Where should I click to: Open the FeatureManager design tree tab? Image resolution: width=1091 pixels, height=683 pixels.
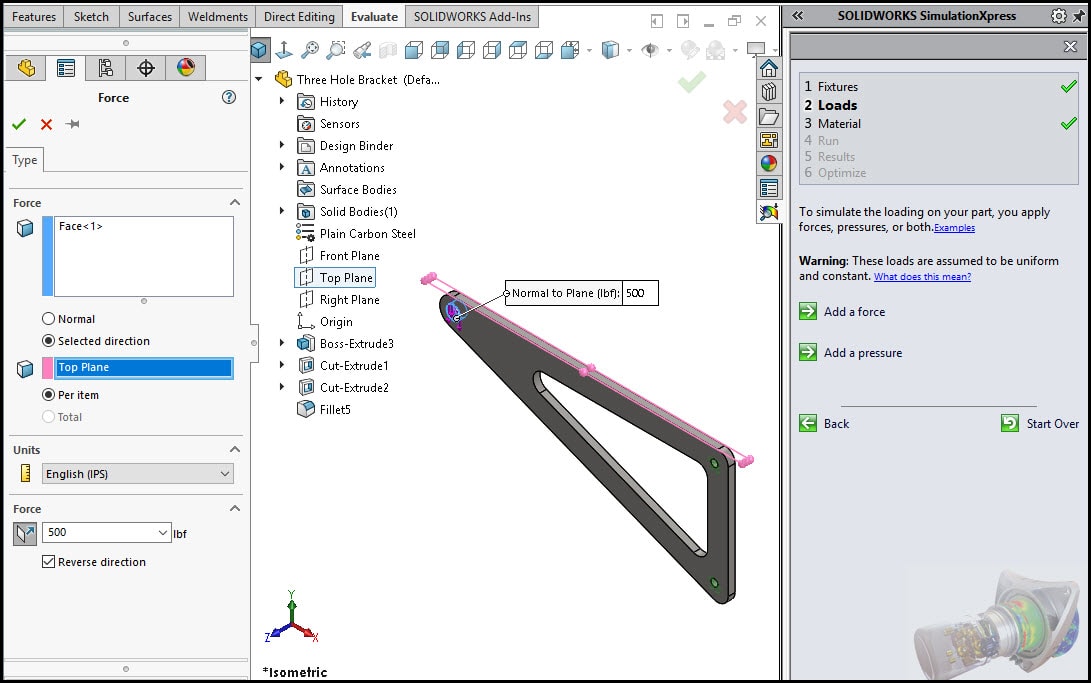point(26,68)
